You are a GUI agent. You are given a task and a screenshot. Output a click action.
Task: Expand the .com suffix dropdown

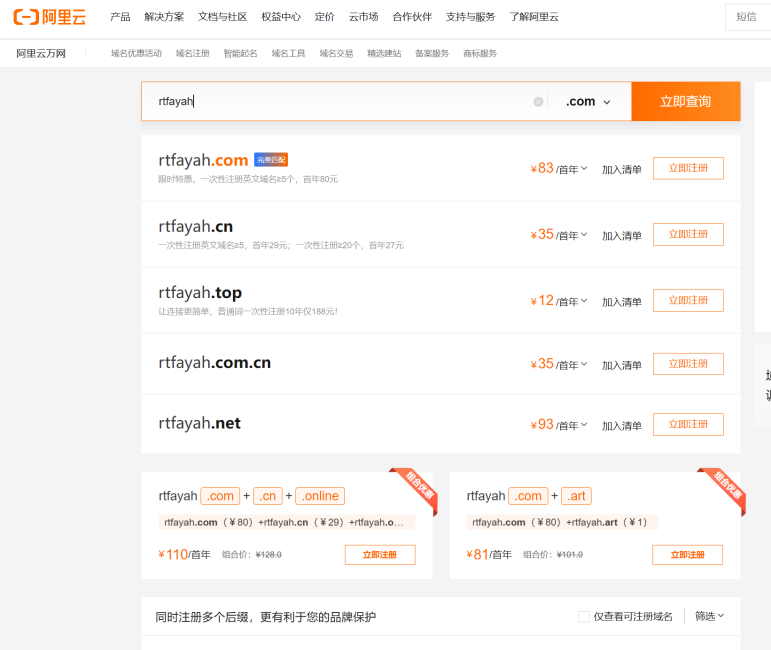point(589,102)
